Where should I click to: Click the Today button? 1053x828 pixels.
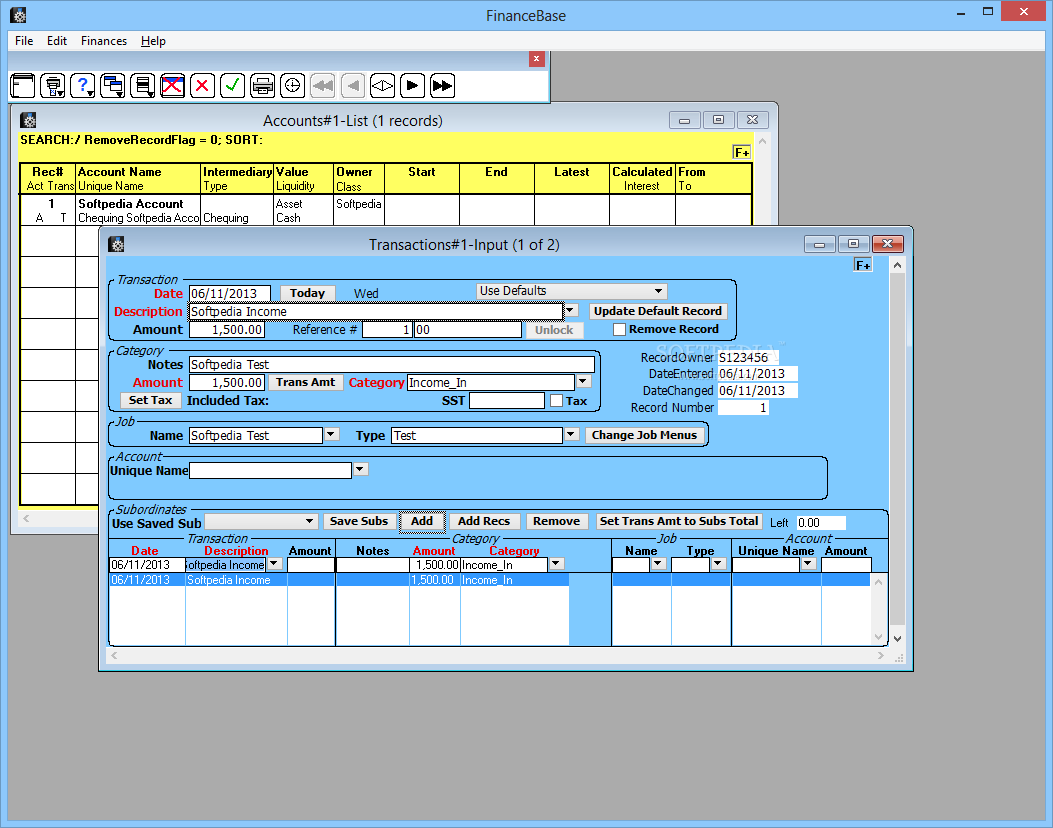308,293
